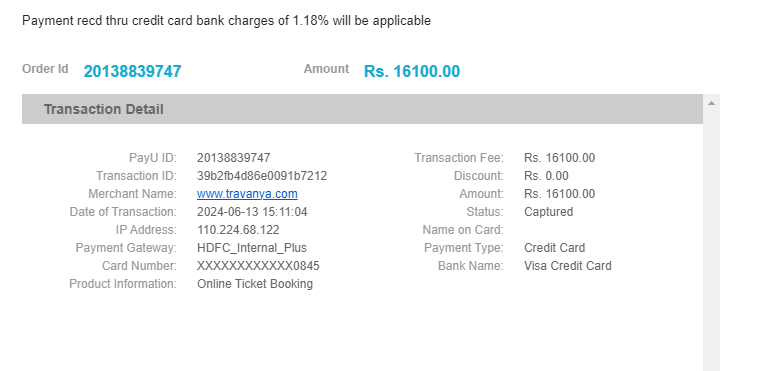
Task: Click the scrollbar up arrow
Action: point(711,103)
